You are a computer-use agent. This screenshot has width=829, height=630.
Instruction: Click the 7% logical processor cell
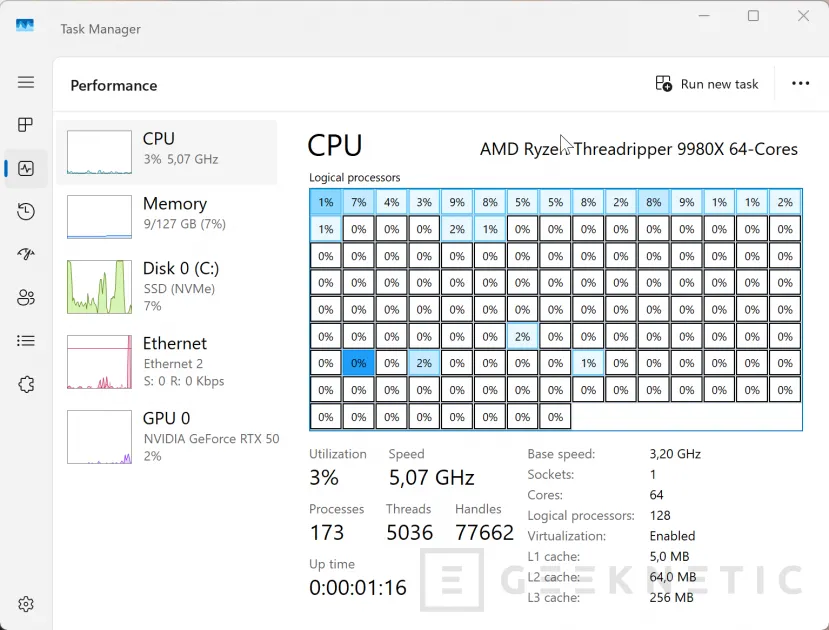click(x=358, y=202)
